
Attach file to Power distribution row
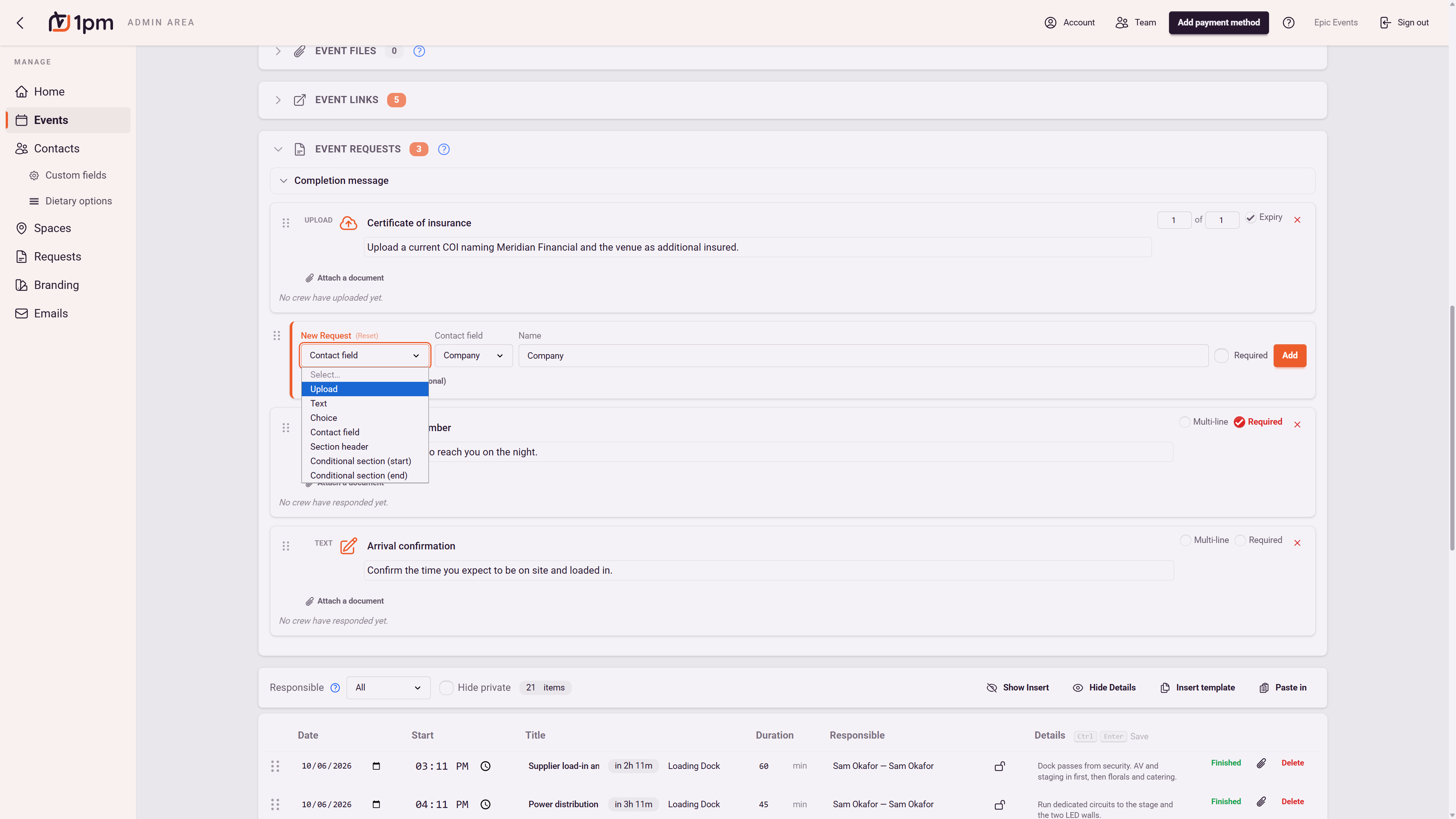click(x=1261, y=802)
